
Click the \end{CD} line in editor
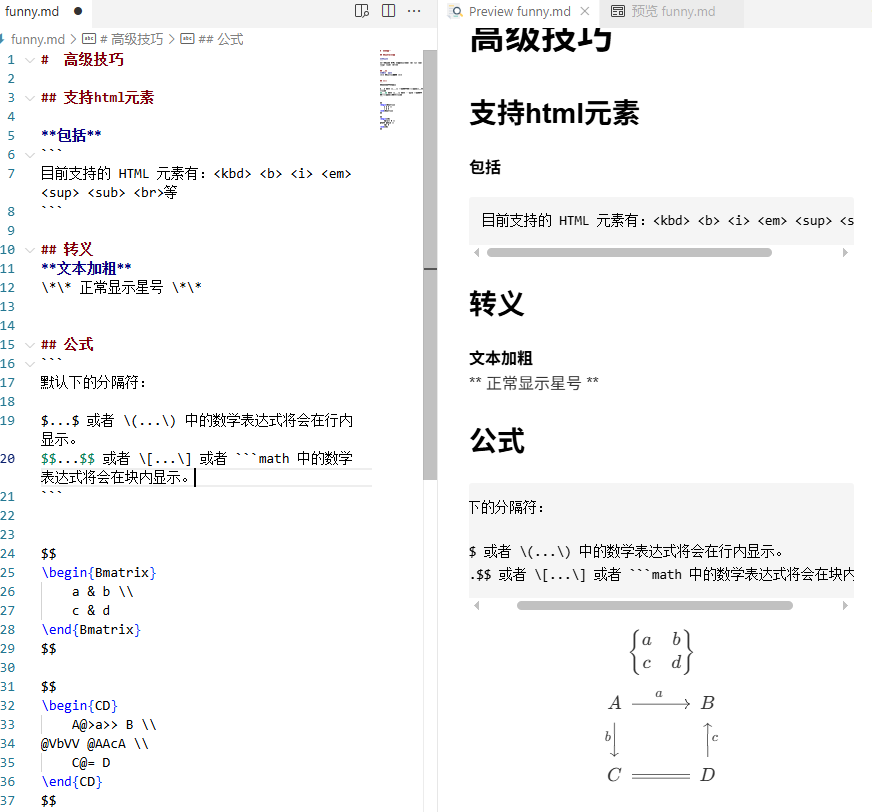coord(72,782)
